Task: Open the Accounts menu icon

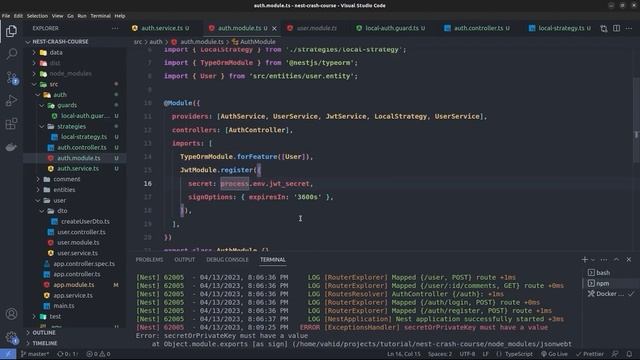Action: (11, 314)
